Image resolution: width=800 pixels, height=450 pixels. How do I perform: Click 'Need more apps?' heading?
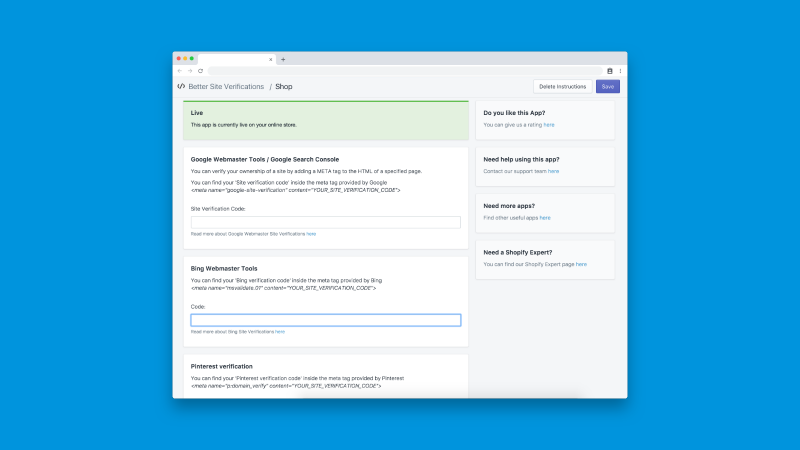pos(509,206)
